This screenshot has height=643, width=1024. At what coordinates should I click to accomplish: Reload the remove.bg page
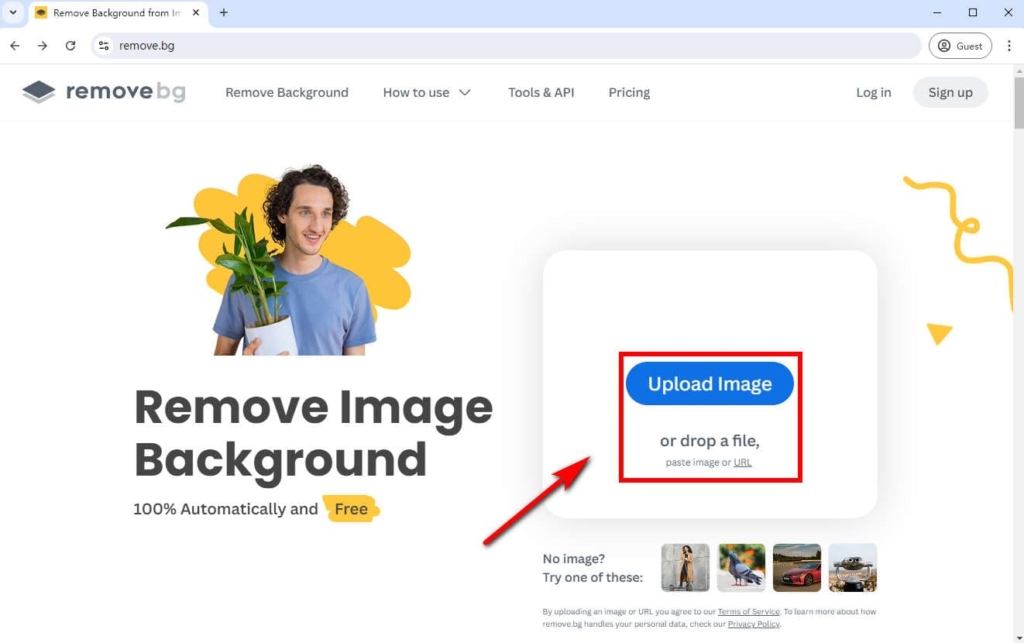pos(70,45)
